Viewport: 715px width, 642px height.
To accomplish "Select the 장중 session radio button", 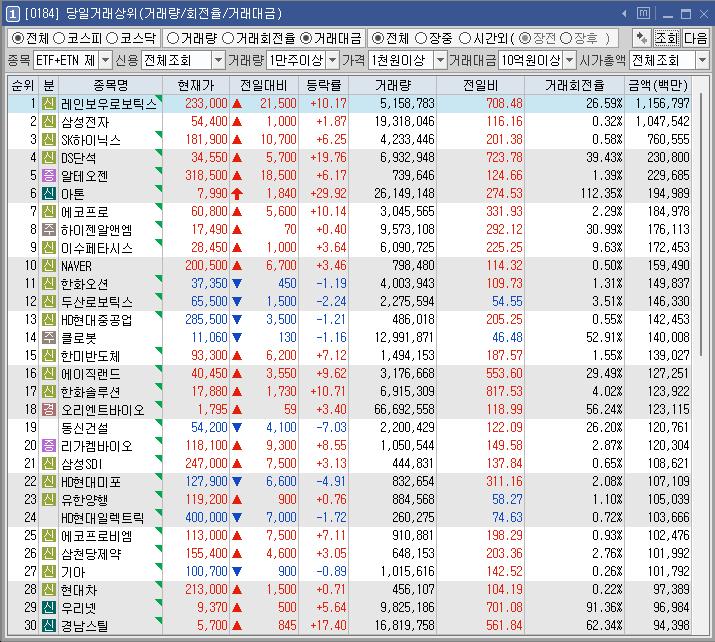I will (x=421, y=38).
